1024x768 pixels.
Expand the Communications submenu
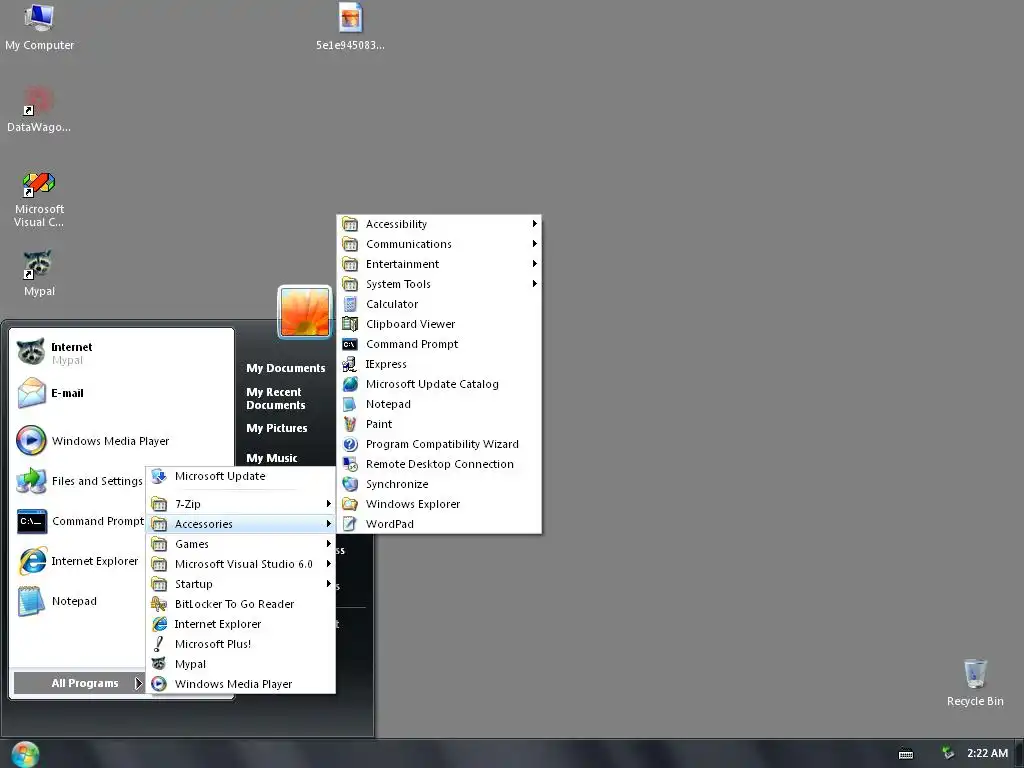439,244
